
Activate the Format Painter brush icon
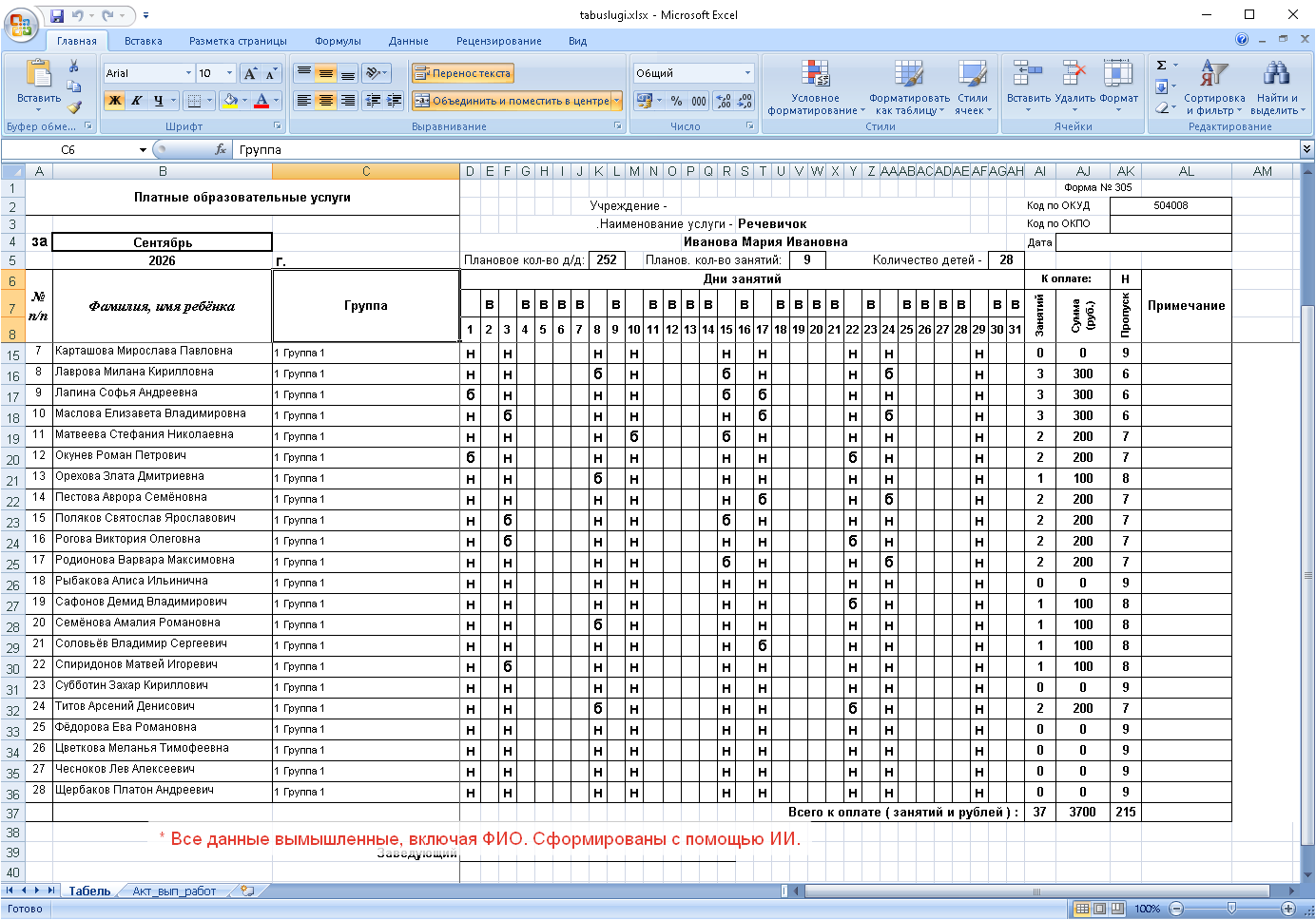(x=74, y=107)
